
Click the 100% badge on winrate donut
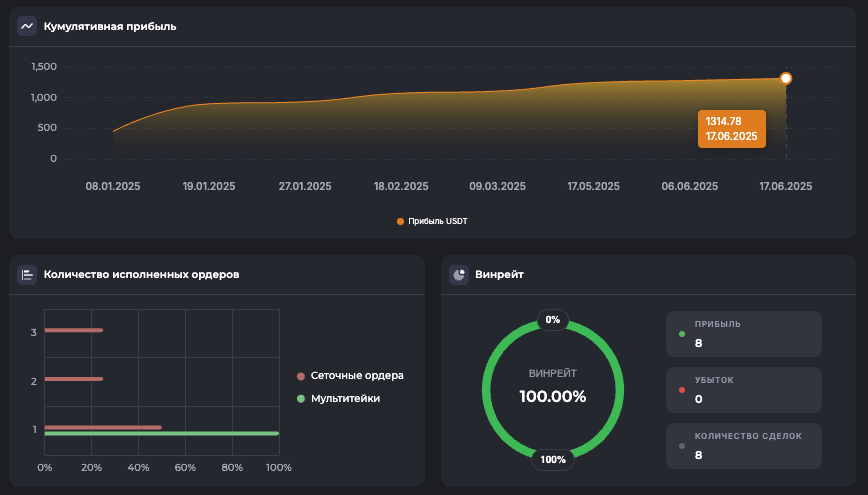[x=553, y=460]
